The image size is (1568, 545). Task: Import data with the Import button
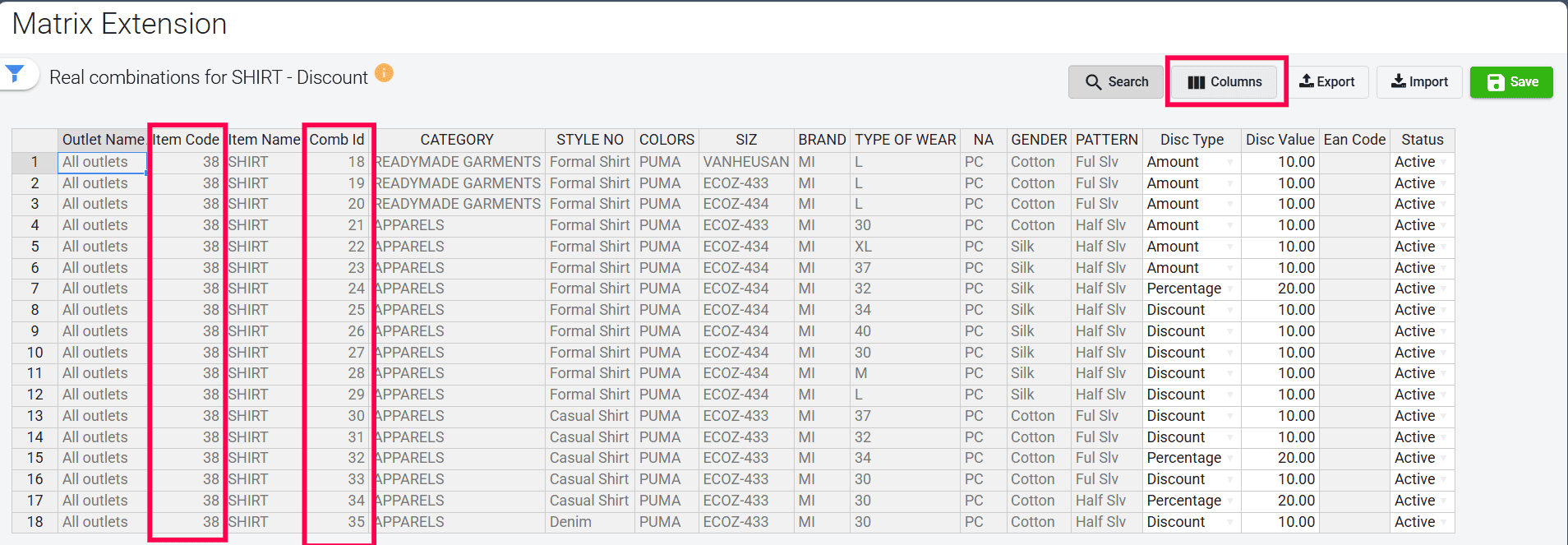pyautogui.click(x=1419, y=82)
